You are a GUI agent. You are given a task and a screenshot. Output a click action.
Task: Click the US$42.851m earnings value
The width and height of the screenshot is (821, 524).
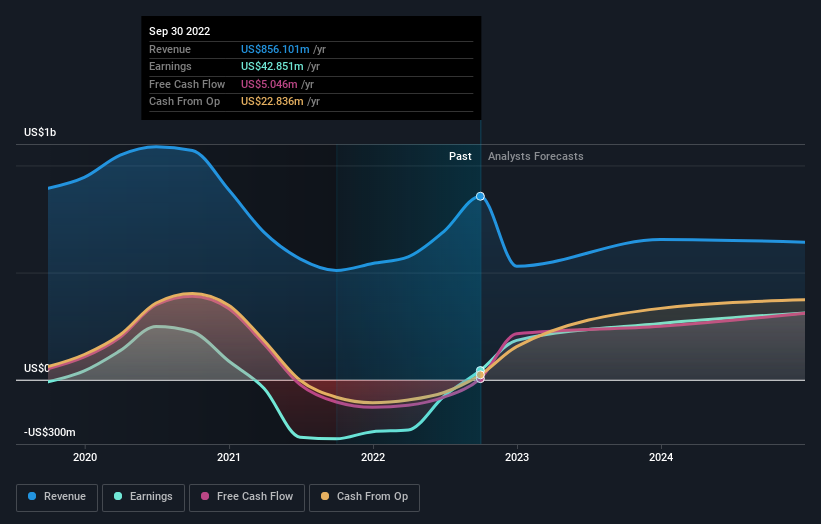coord(272,66)
